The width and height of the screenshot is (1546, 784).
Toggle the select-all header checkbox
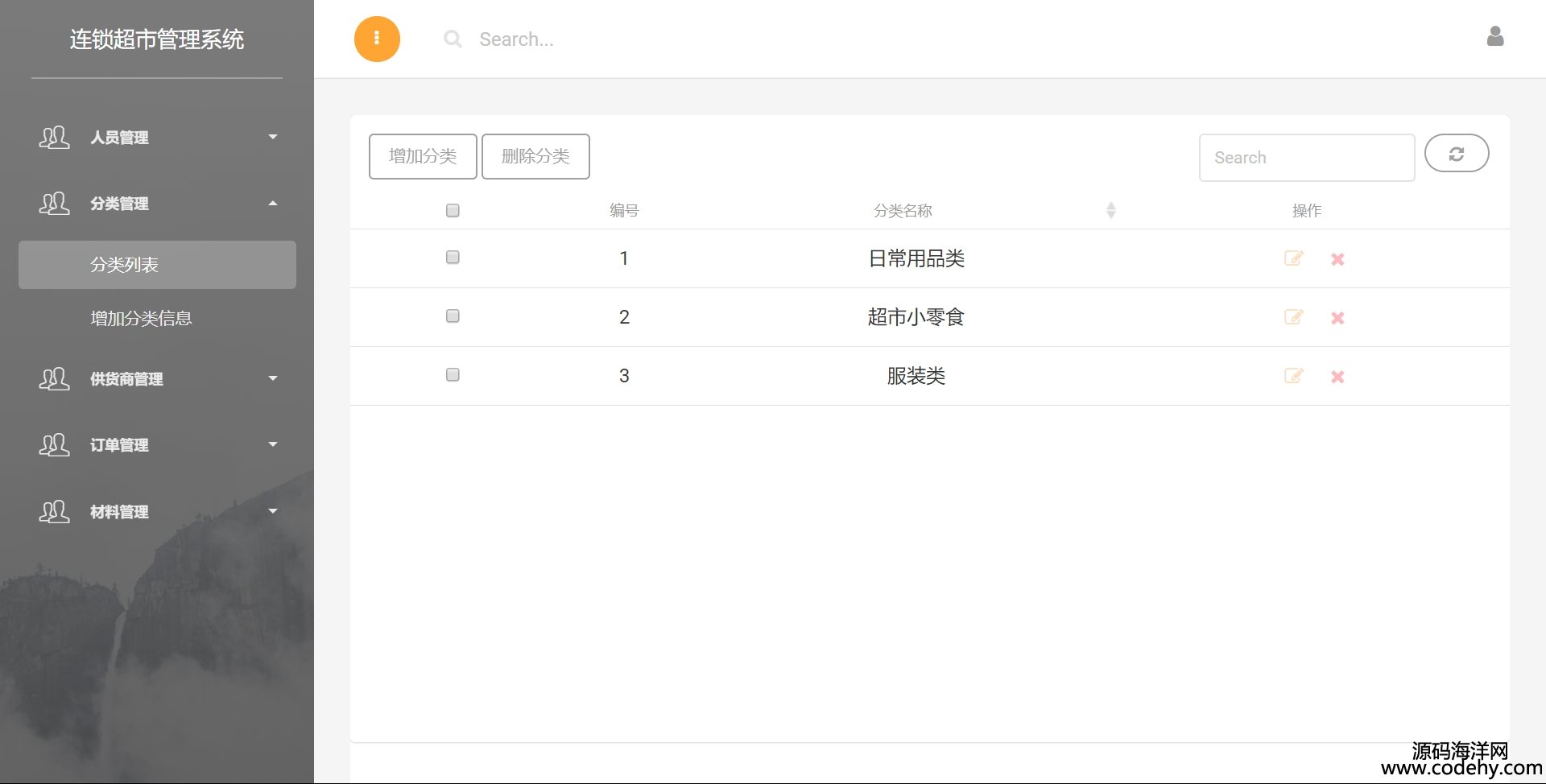[453, 210]
